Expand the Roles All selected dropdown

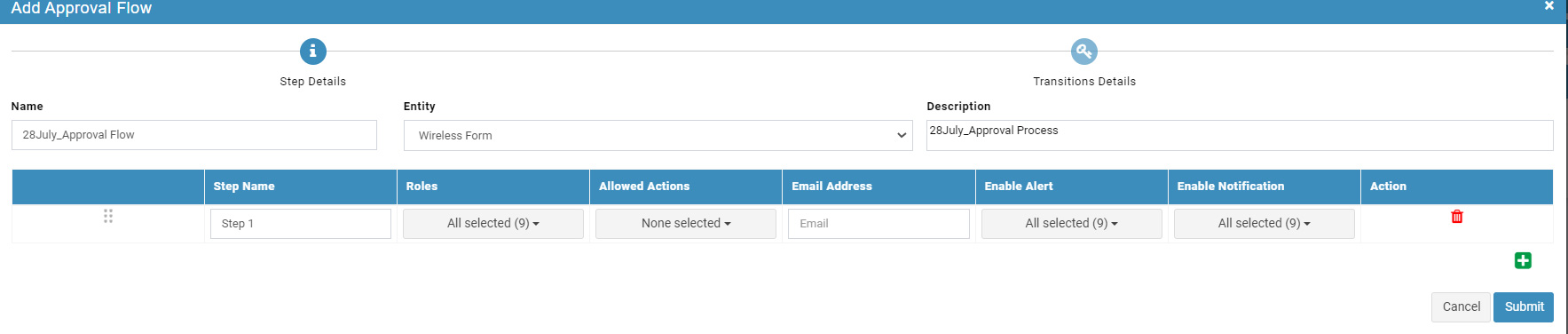[x=492, y=224]
